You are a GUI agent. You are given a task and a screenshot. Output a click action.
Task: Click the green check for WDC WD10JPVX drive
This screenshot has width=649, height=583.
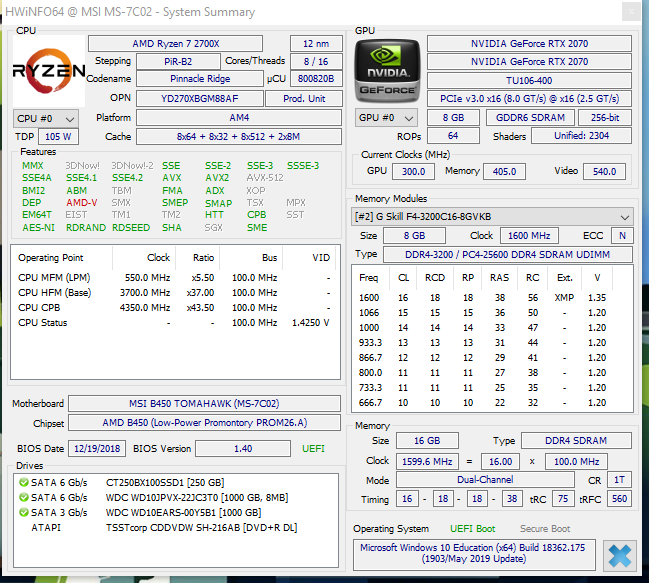click(x=24, y=497)
